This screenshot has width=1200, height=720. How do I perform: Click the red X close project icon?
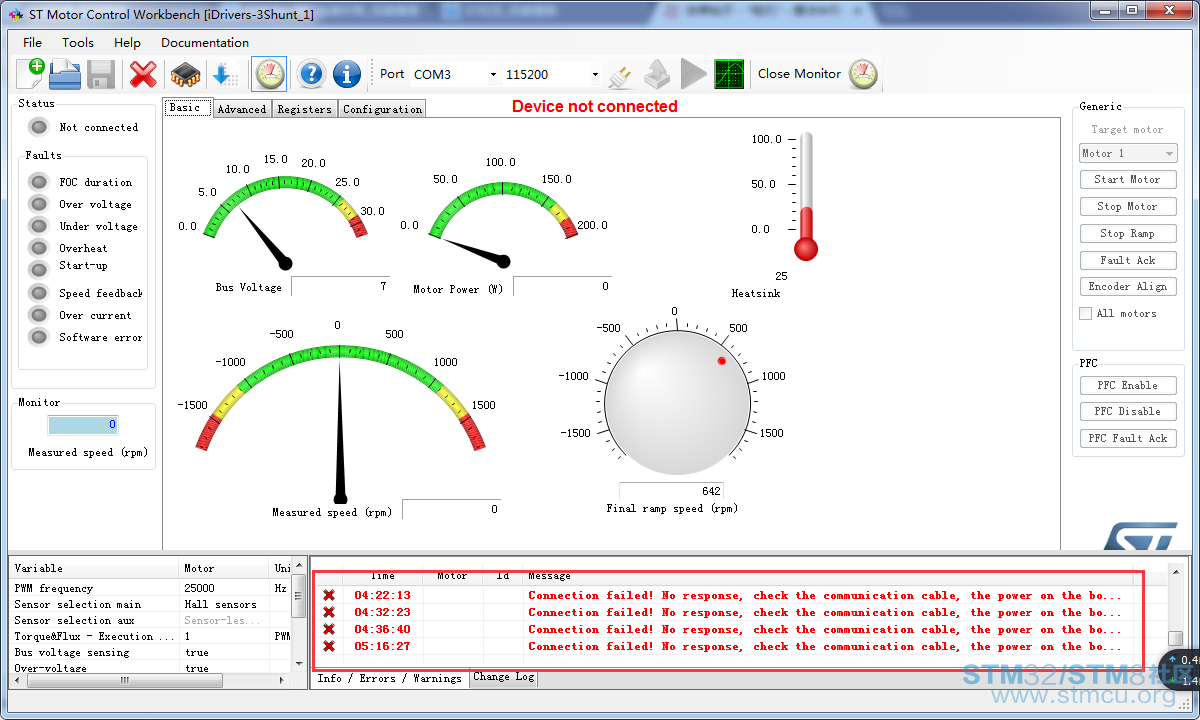[144, 74]
